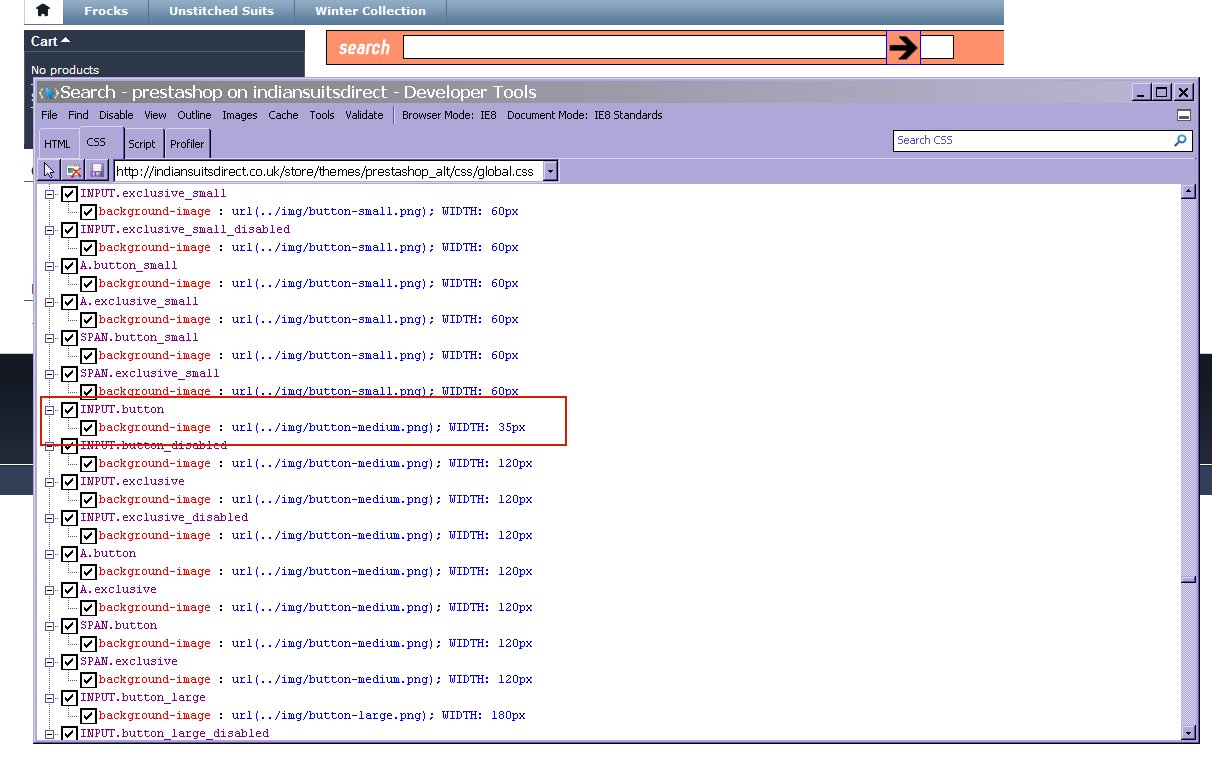
Task: Click the CSS pane scrollbar up arrow
Action: [x=1189, y=192]
